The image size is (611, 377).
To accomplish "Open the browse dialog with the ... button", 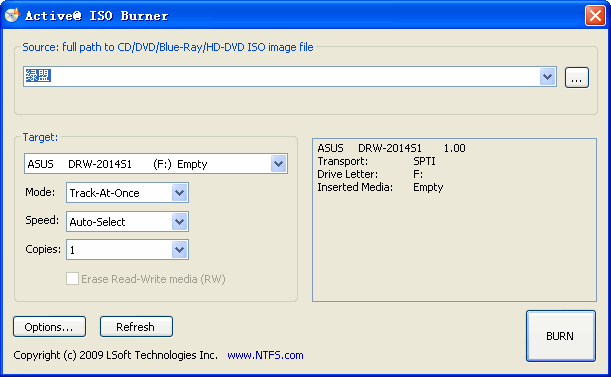I will pos(577,78).
